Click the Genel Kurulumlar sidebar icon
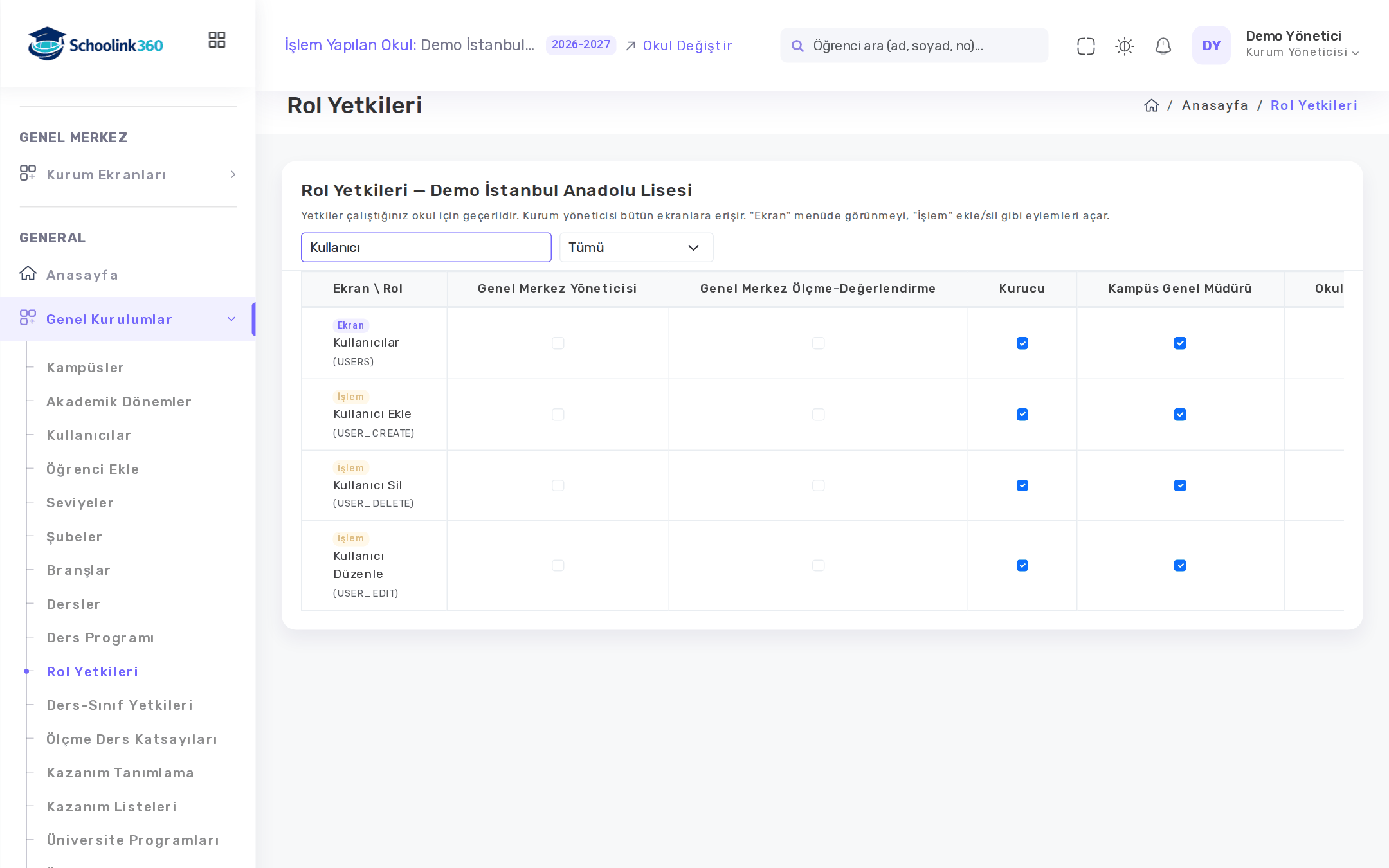1389x868 pixels. click(x=28, y=318)
